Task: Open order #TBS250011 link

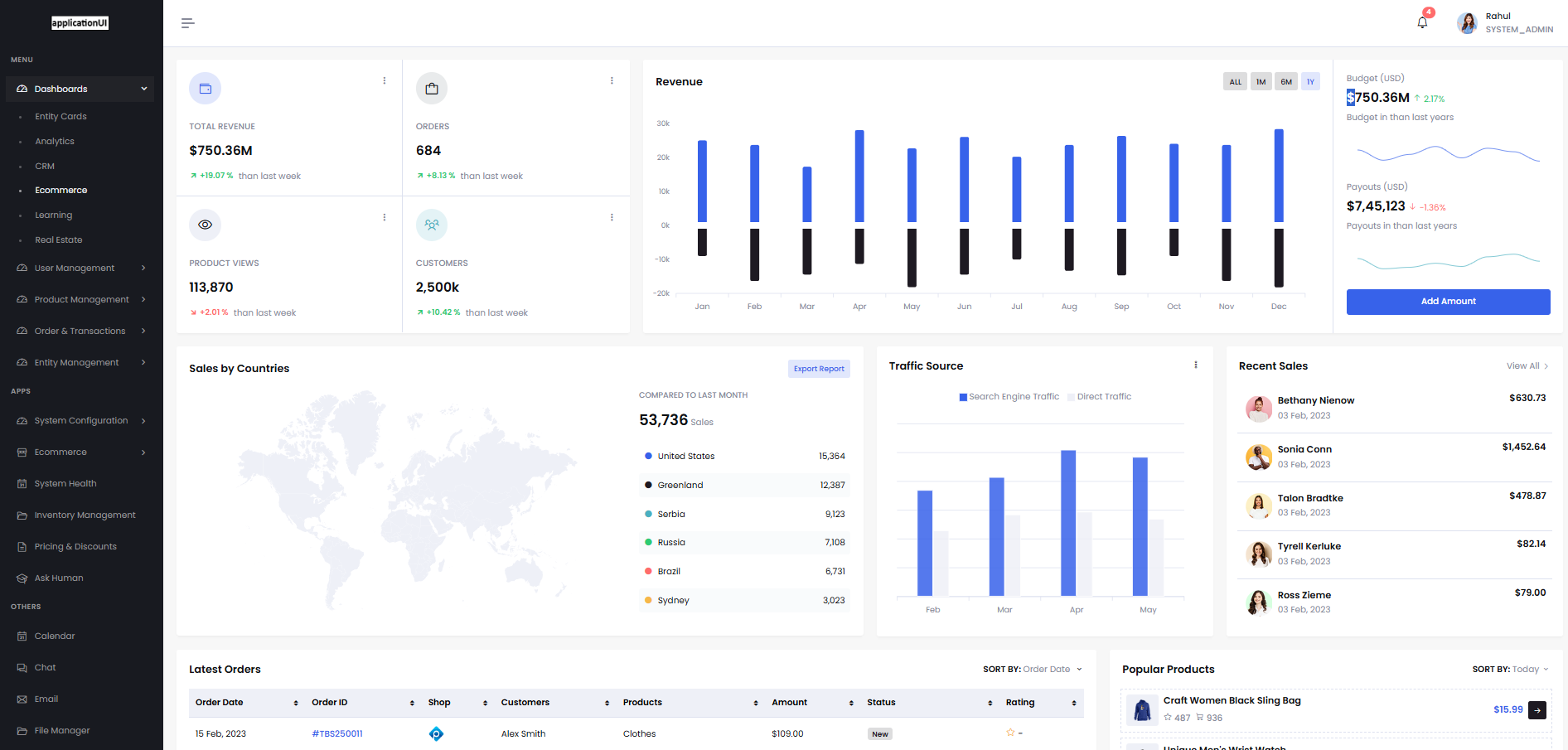Action: click(337, 733)
